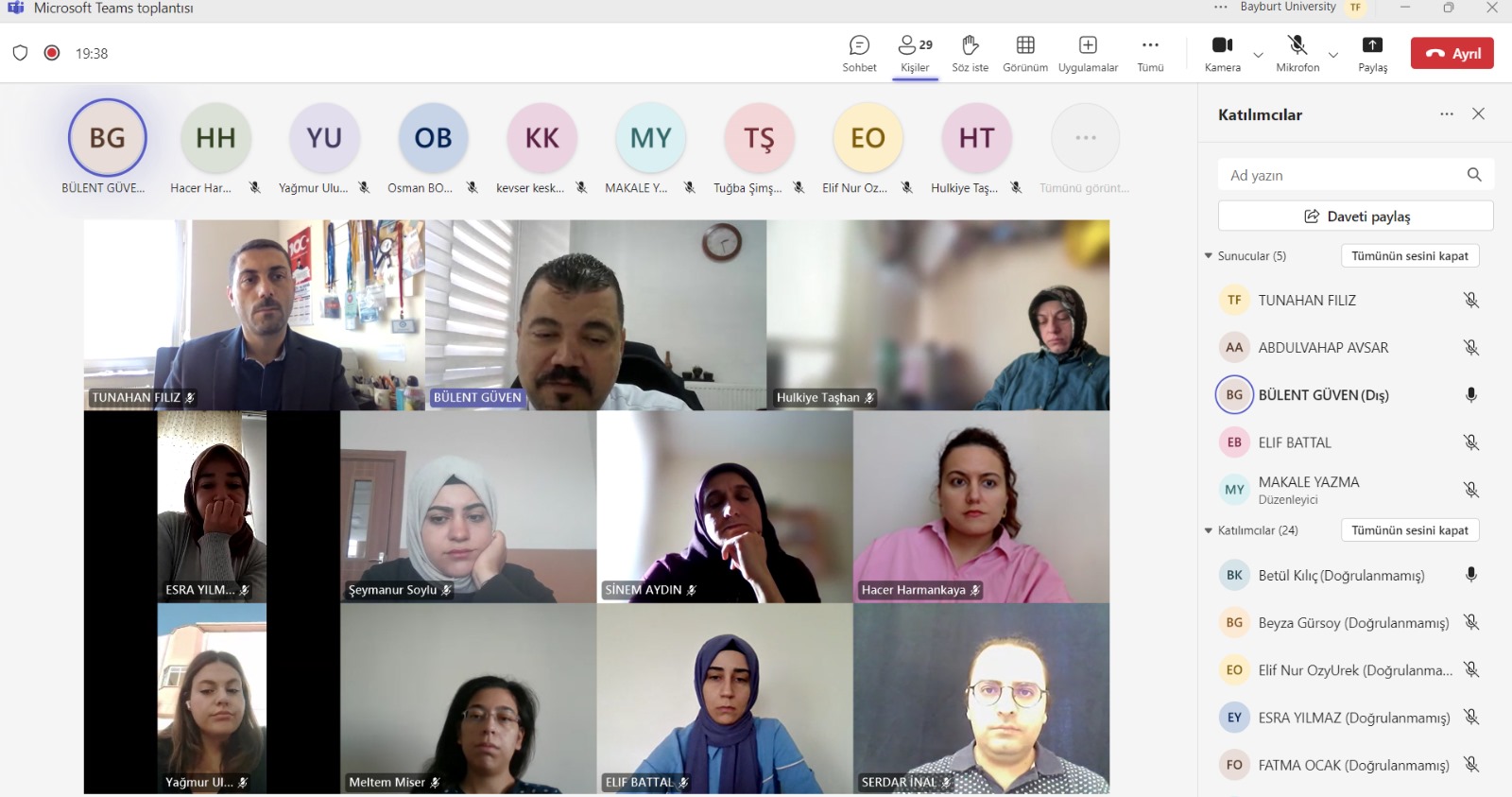The width and height of the screenshot is (1512, 797).
Task: Click the MY MAKALE avatar bubble
Action: pos(651,138)
